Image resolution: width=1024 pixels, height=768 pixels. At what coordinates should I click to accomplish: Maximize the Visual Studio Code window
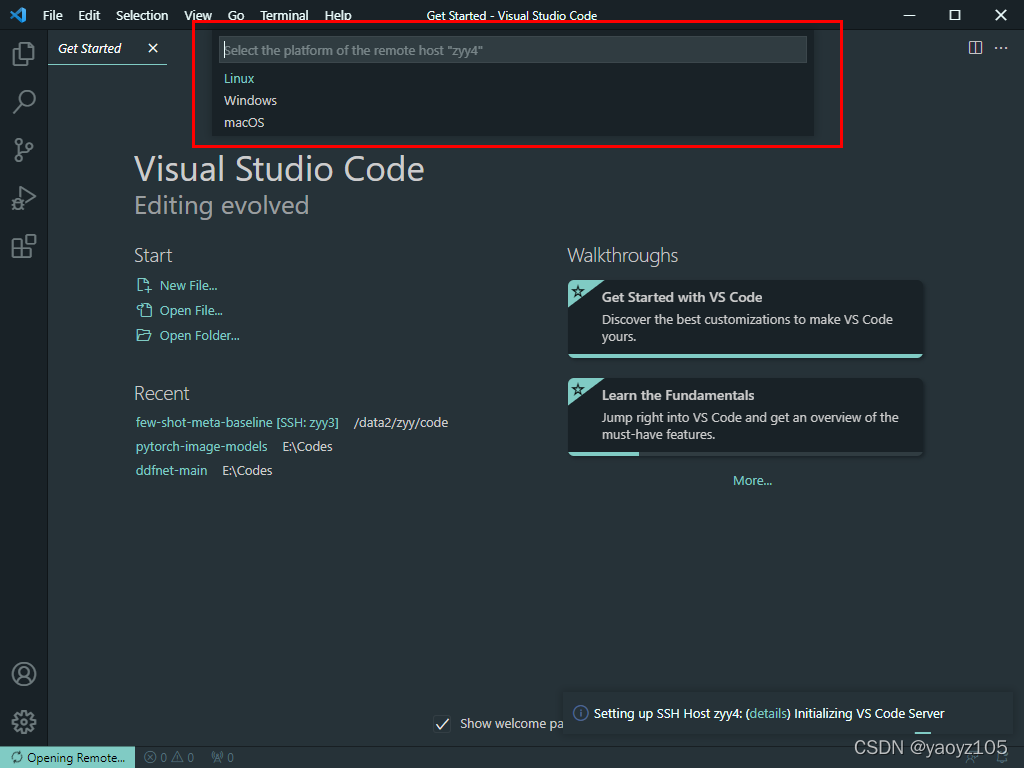click(955, 15)
